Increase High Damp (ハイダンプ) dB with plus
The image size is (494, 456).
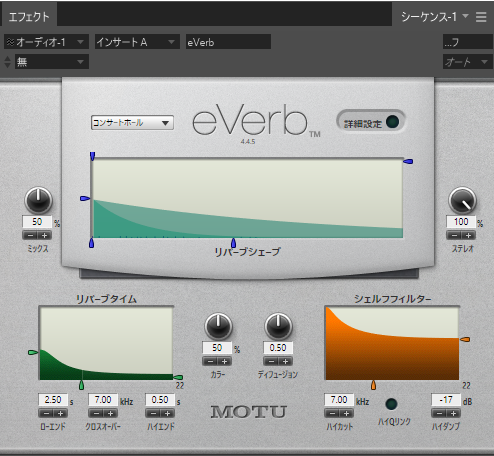pyautogui.click(x=453, y=413)
